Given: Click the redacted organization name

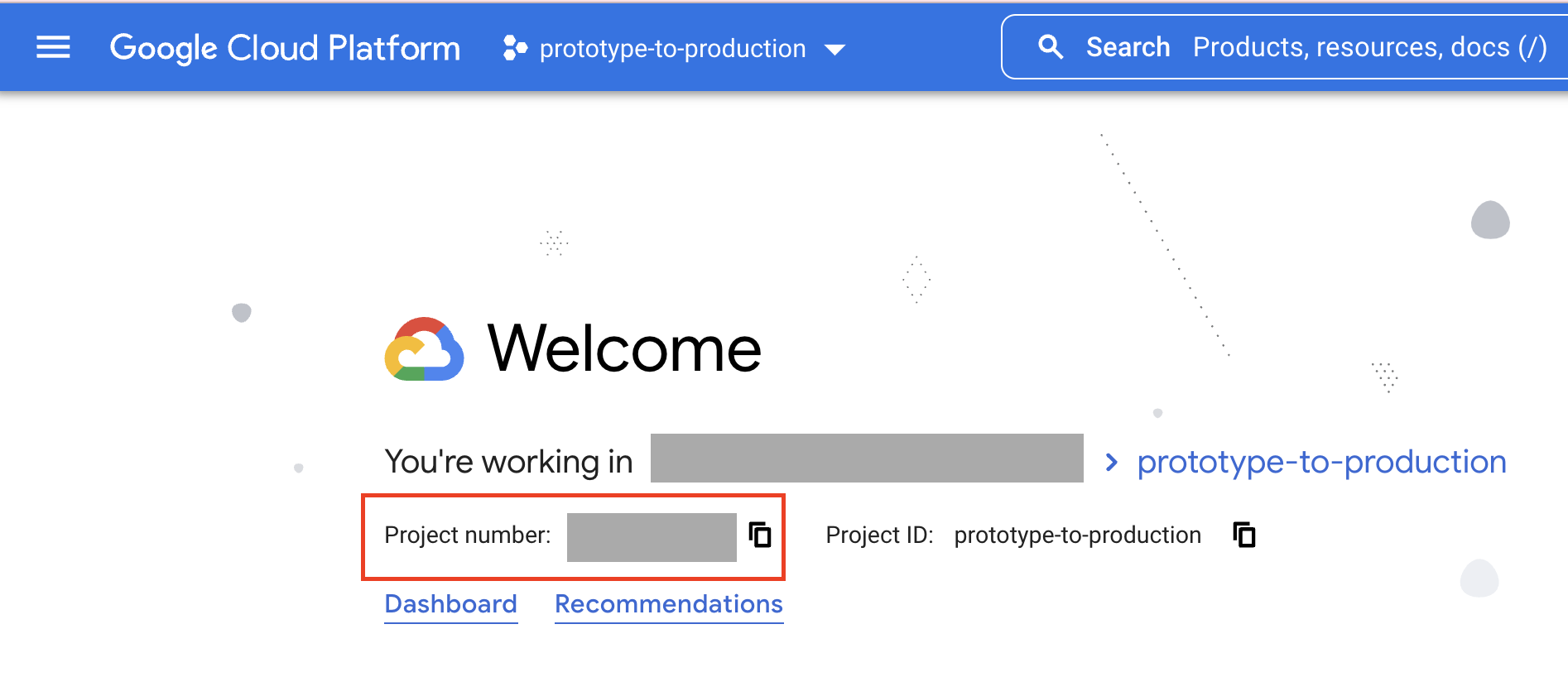Looking at the screenshot, I should [x=866, y=458].
